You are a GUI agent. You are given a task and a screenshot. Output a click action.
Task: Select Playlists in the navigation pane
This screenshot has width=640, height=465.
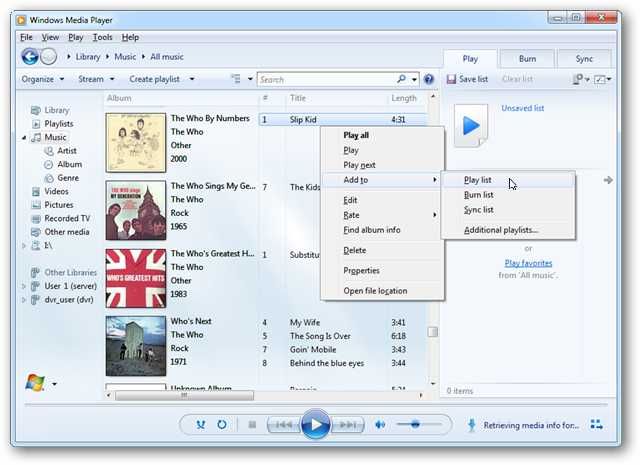(59, 124)
